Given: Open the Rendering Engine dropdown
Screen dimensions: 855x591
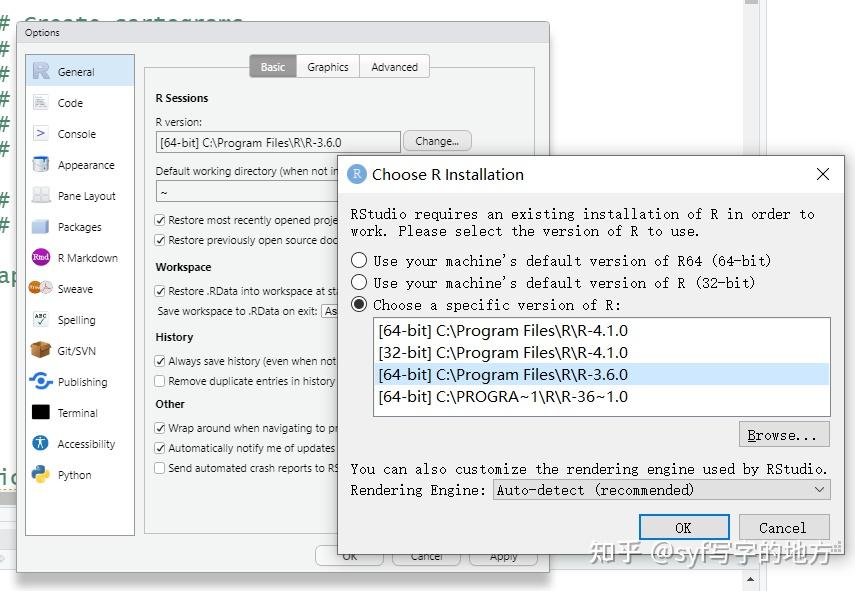Looking at the screenshot, I should point(661,490).
